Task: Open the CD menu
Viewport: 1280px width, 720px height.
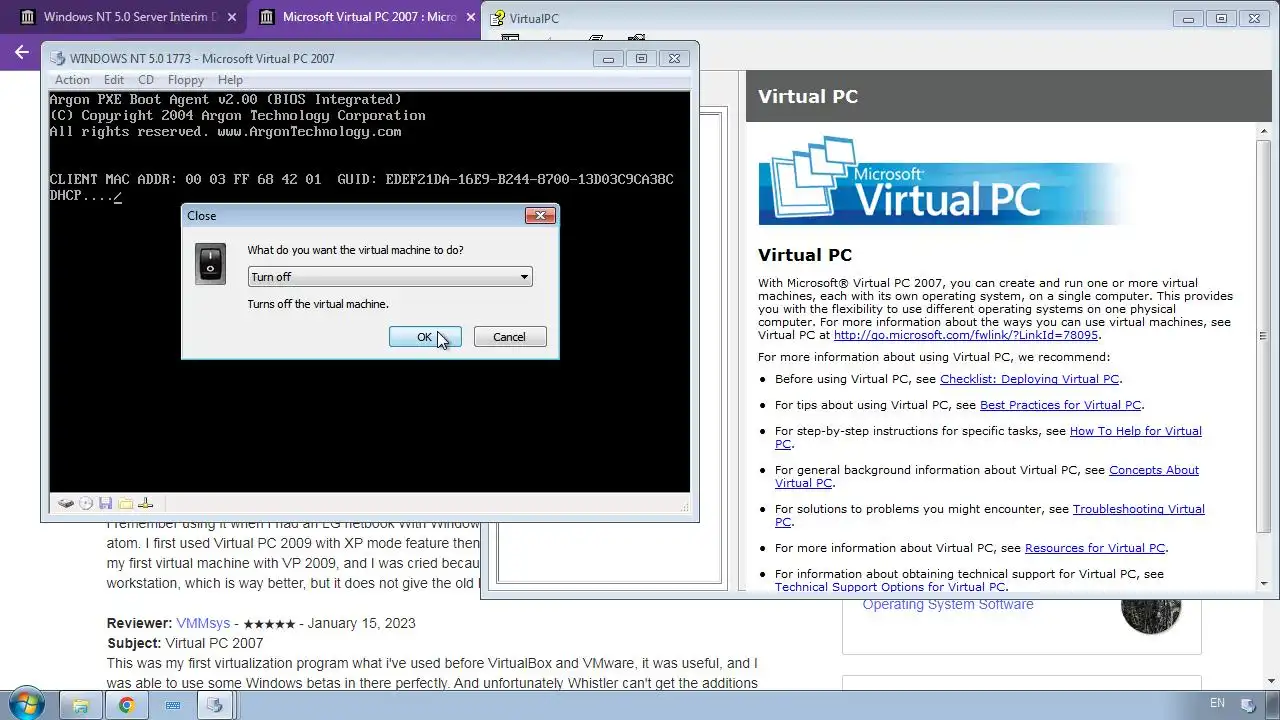Action: pyautogui.click(x=146, y=80)
